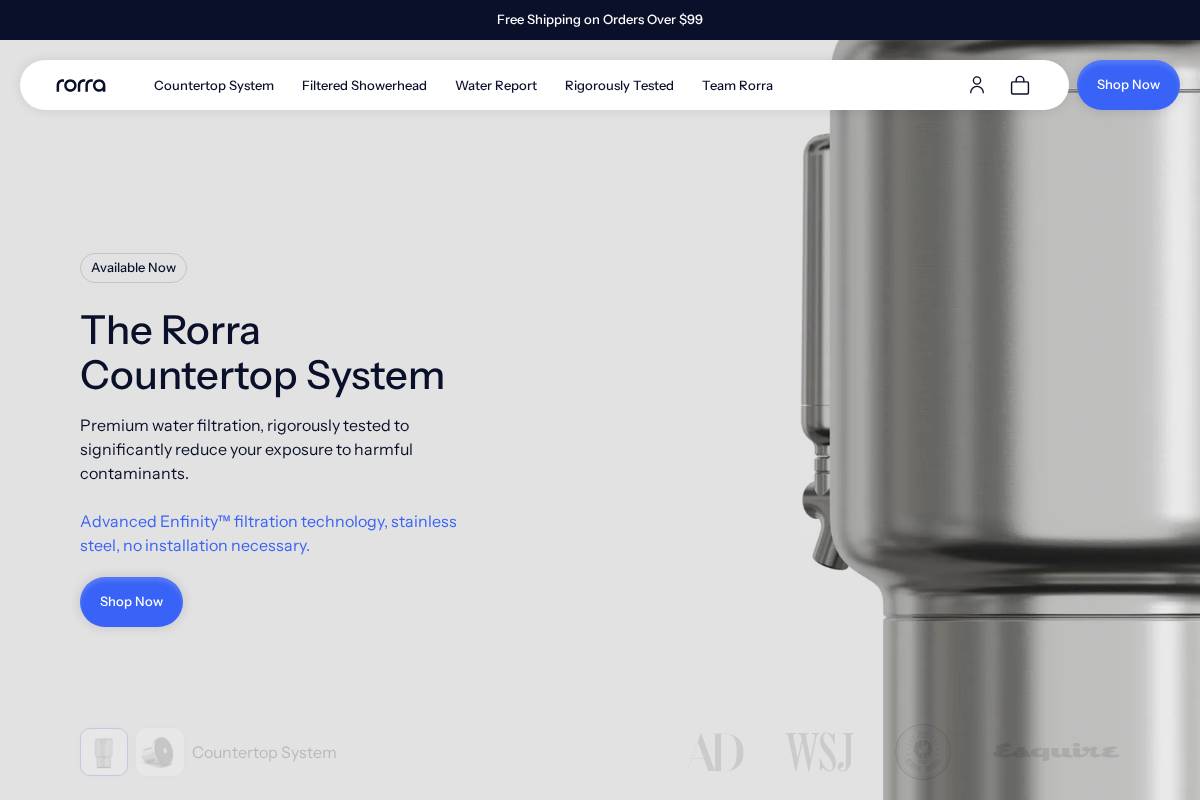Open the Water Report page
1200x800 pixels.
[496, 85]
